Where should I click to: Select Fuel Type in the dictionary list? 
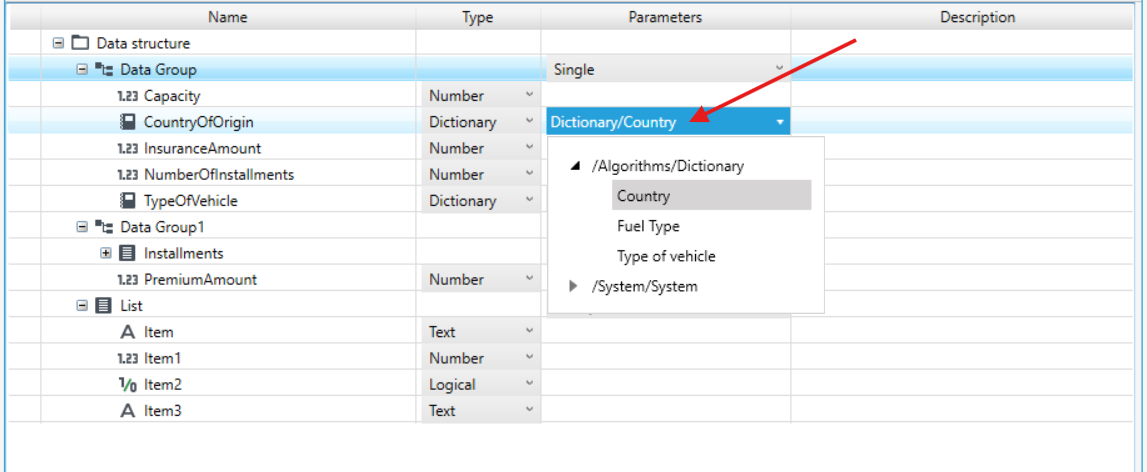[x=648, y=226]
